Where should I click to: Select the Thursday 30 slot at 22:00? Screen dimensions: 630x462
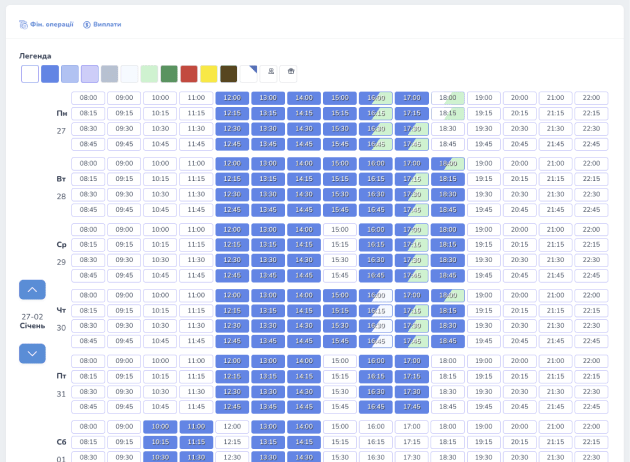[x=591, y=295]
